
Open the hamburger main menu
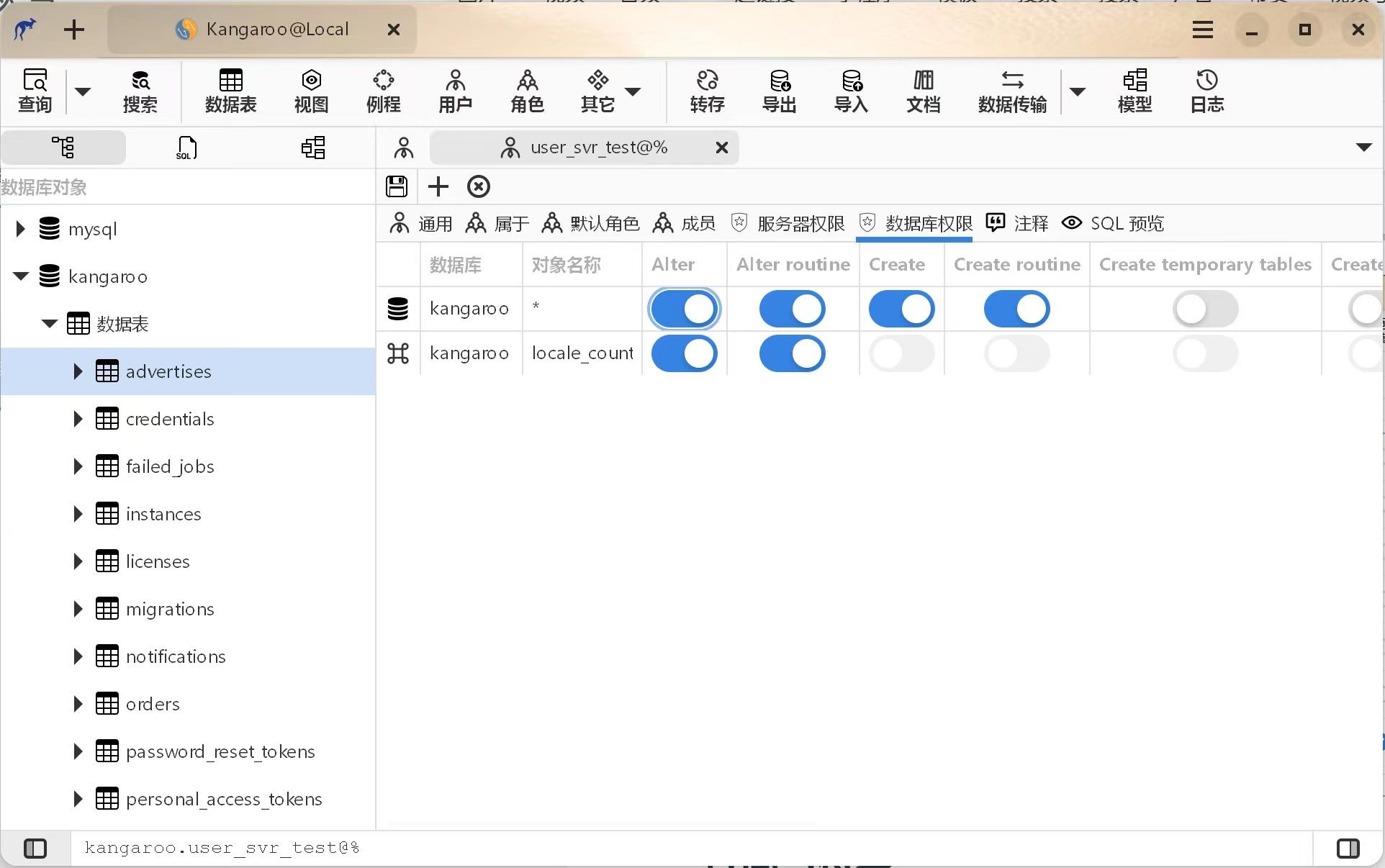1202,30
